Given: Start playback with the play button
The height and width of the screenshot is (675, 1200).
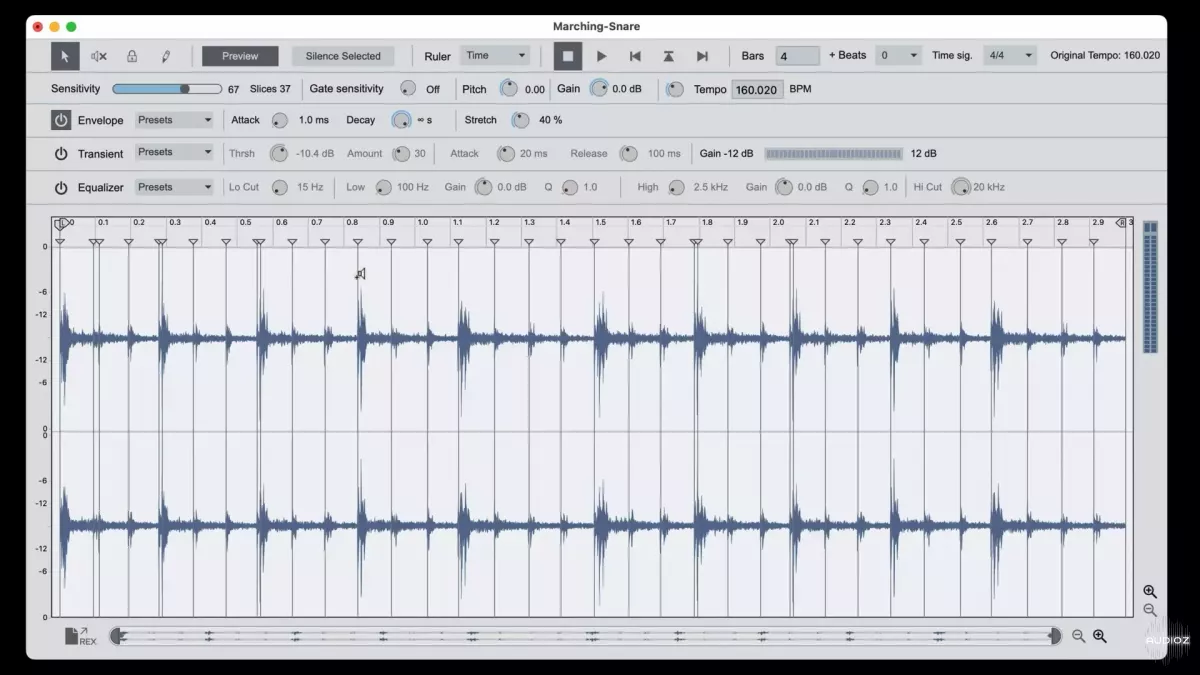Looking at the screenshot, I should [602, 56].
